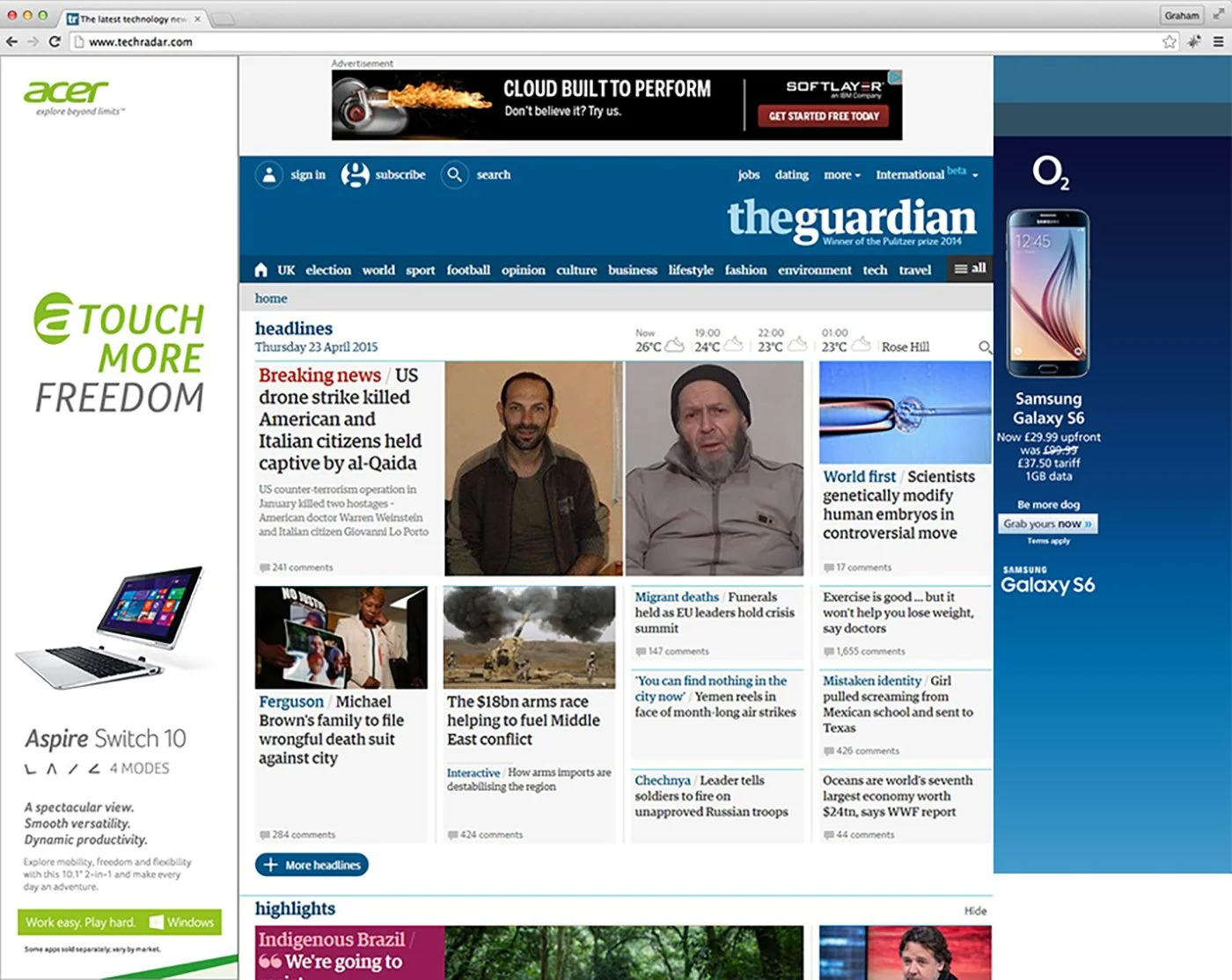Click GET STARTED FREE TODAY ad button

point(824,116)
